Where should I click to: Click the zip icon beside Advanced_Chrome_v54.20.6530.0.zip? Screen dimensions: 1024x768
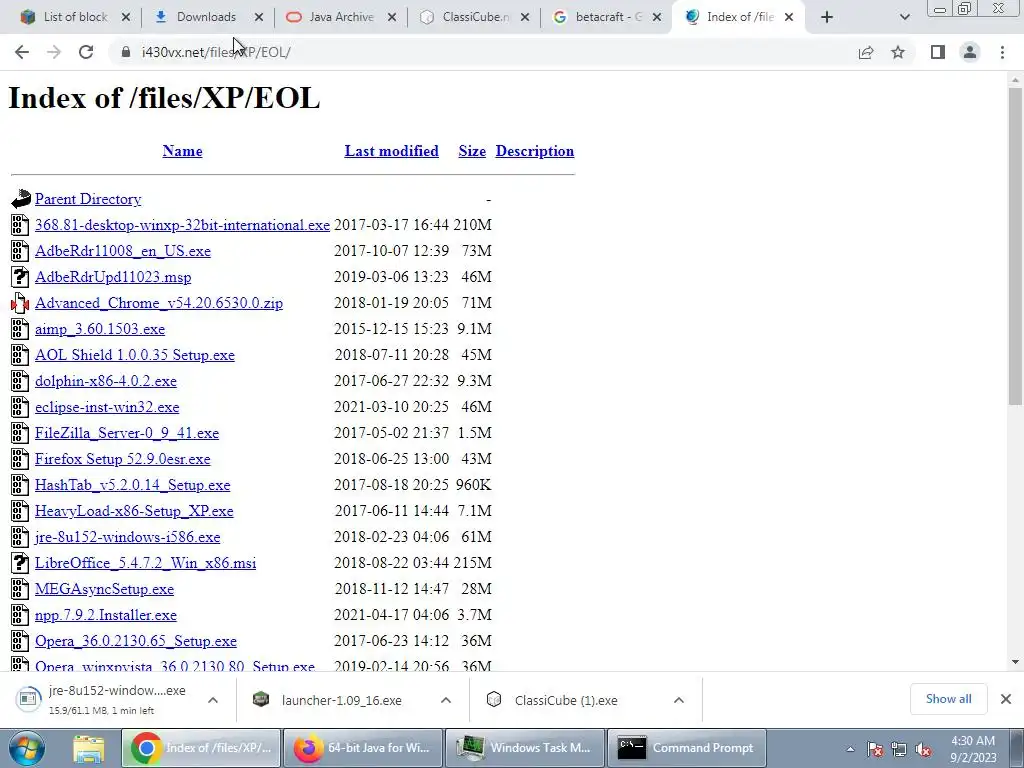coord(20,303)
